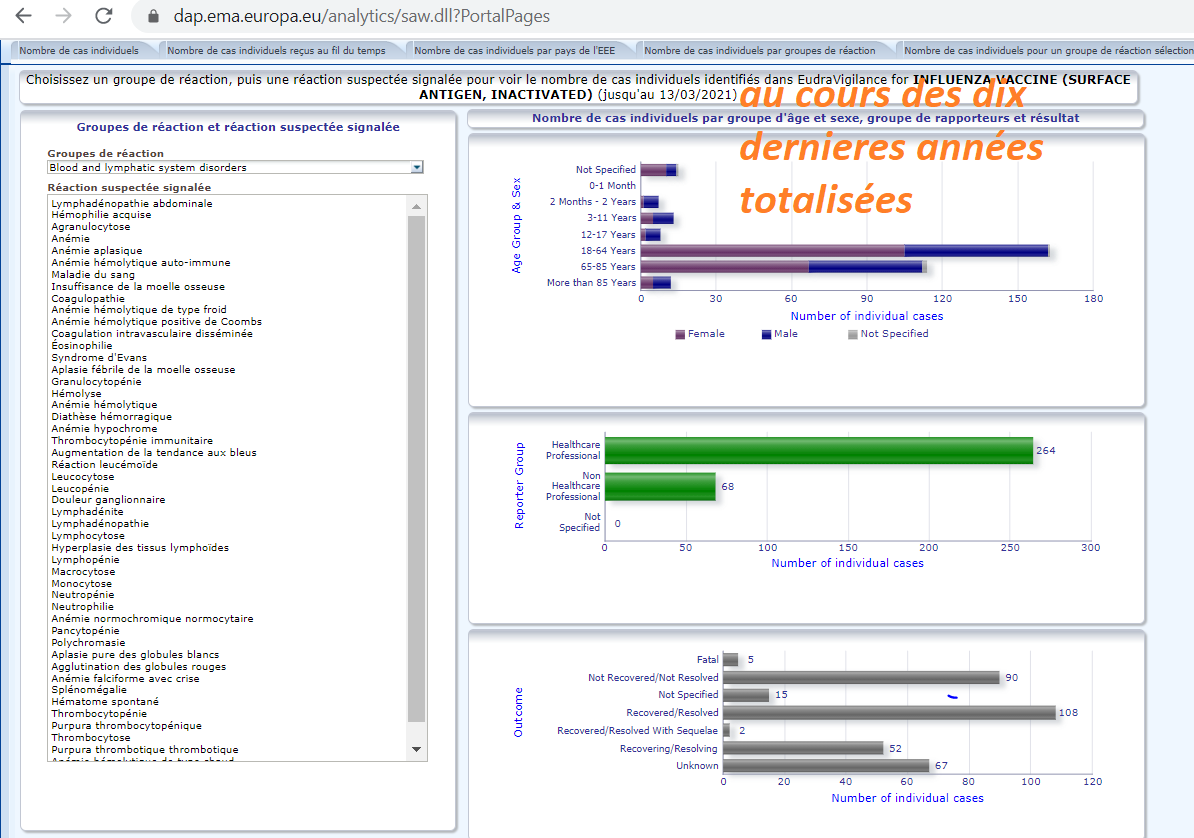Switch to cas individuels par pays tab
The image size is (1194, 838).
tap(516, 50)
